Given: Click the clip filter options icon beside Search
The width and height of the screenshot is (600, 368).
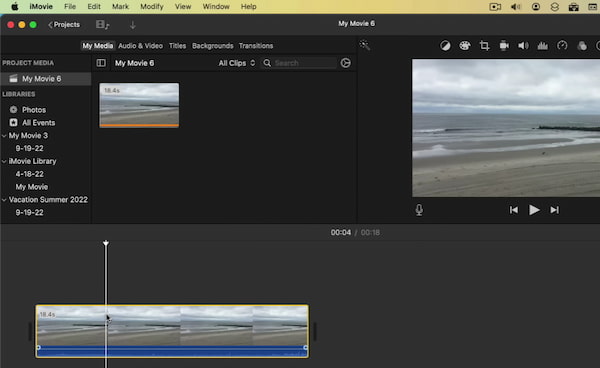Looking at the screenshot, I should tap(346, 63).
